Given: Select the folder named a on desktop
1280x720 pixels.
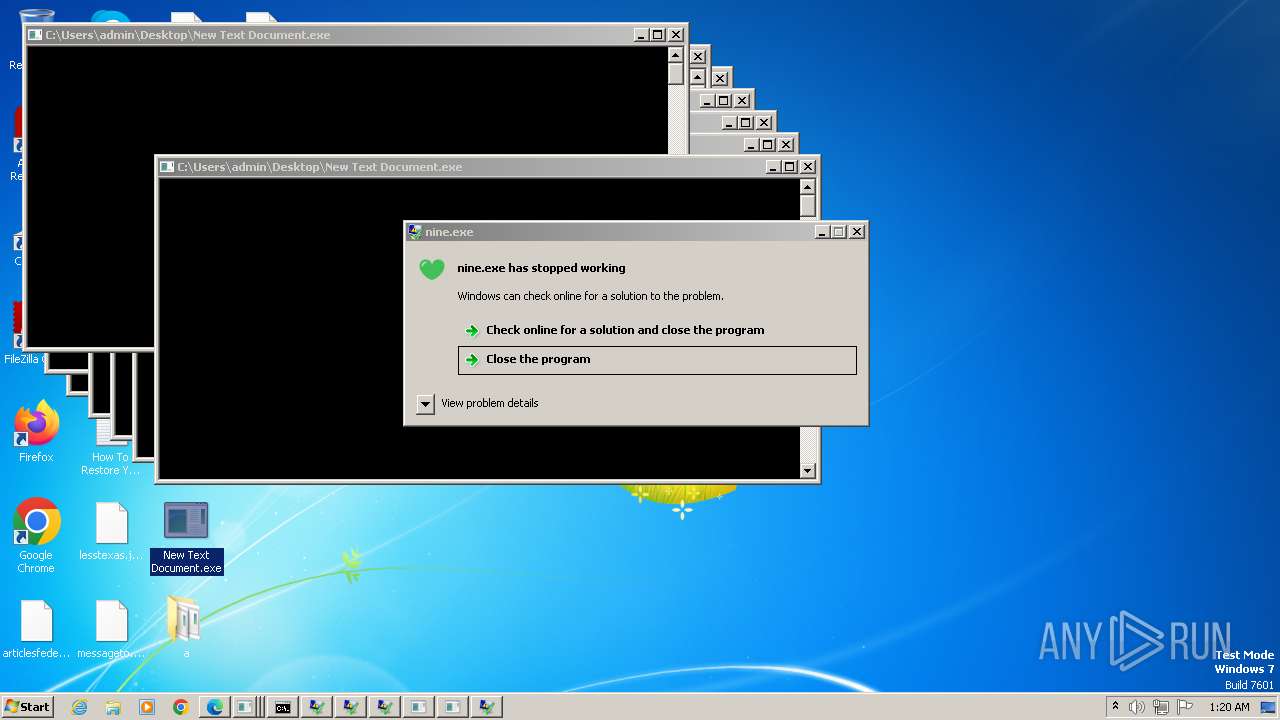Looking at the screenshot, I should 186,628.
